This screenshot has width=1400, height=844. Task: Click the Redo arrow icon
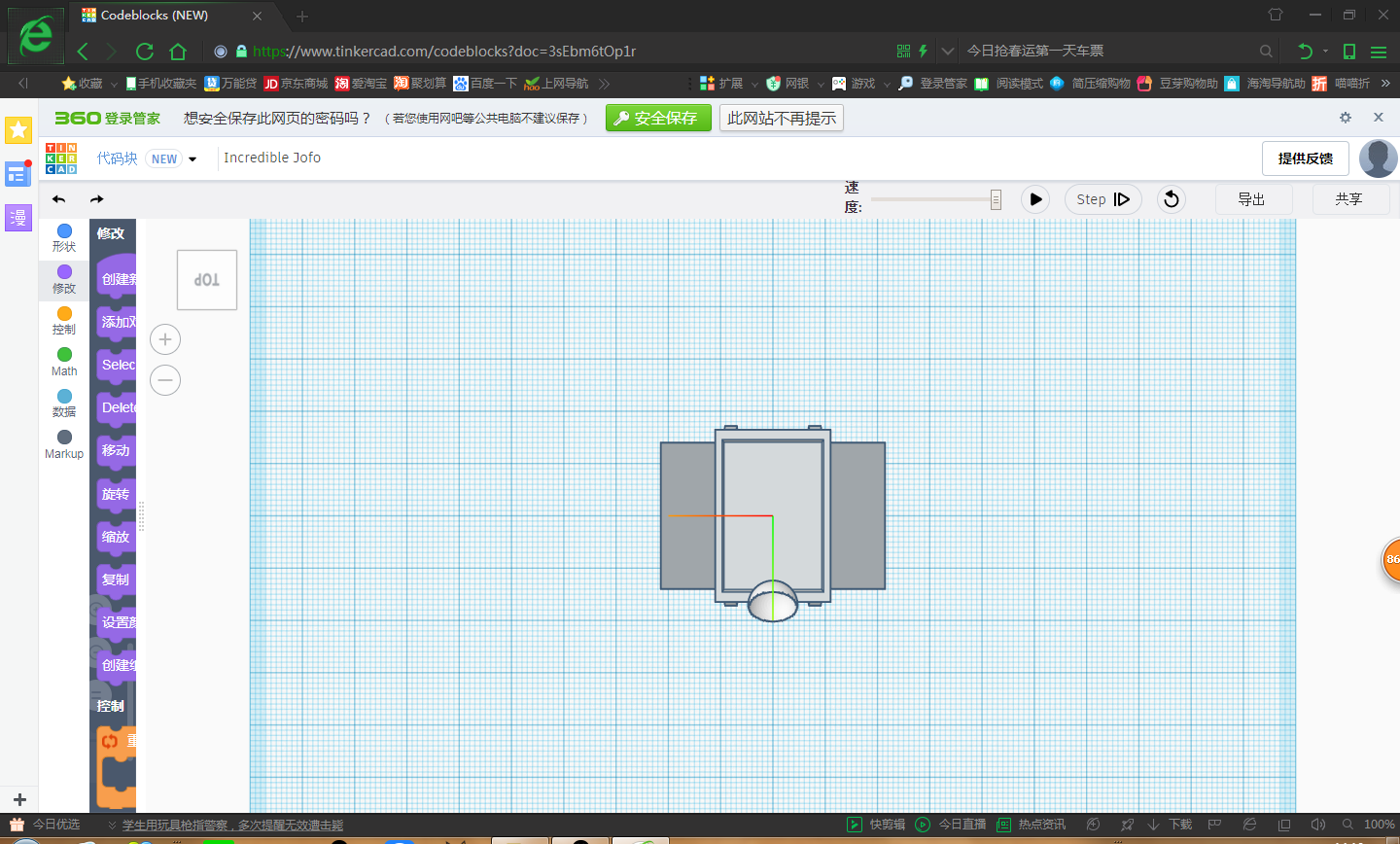(x=96, y=199)
